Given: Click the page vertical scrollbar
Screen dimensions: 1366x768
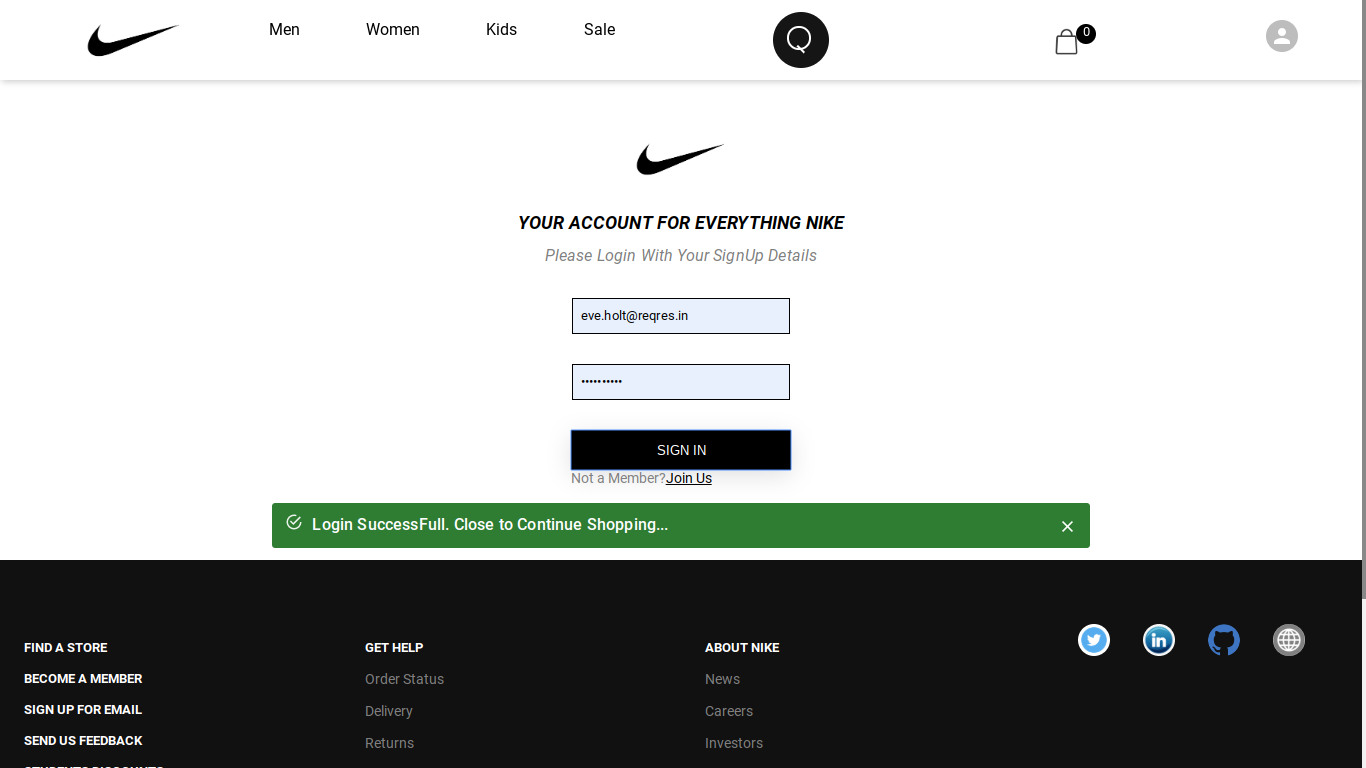Looking at the screenshot, I should [1362, 300].
